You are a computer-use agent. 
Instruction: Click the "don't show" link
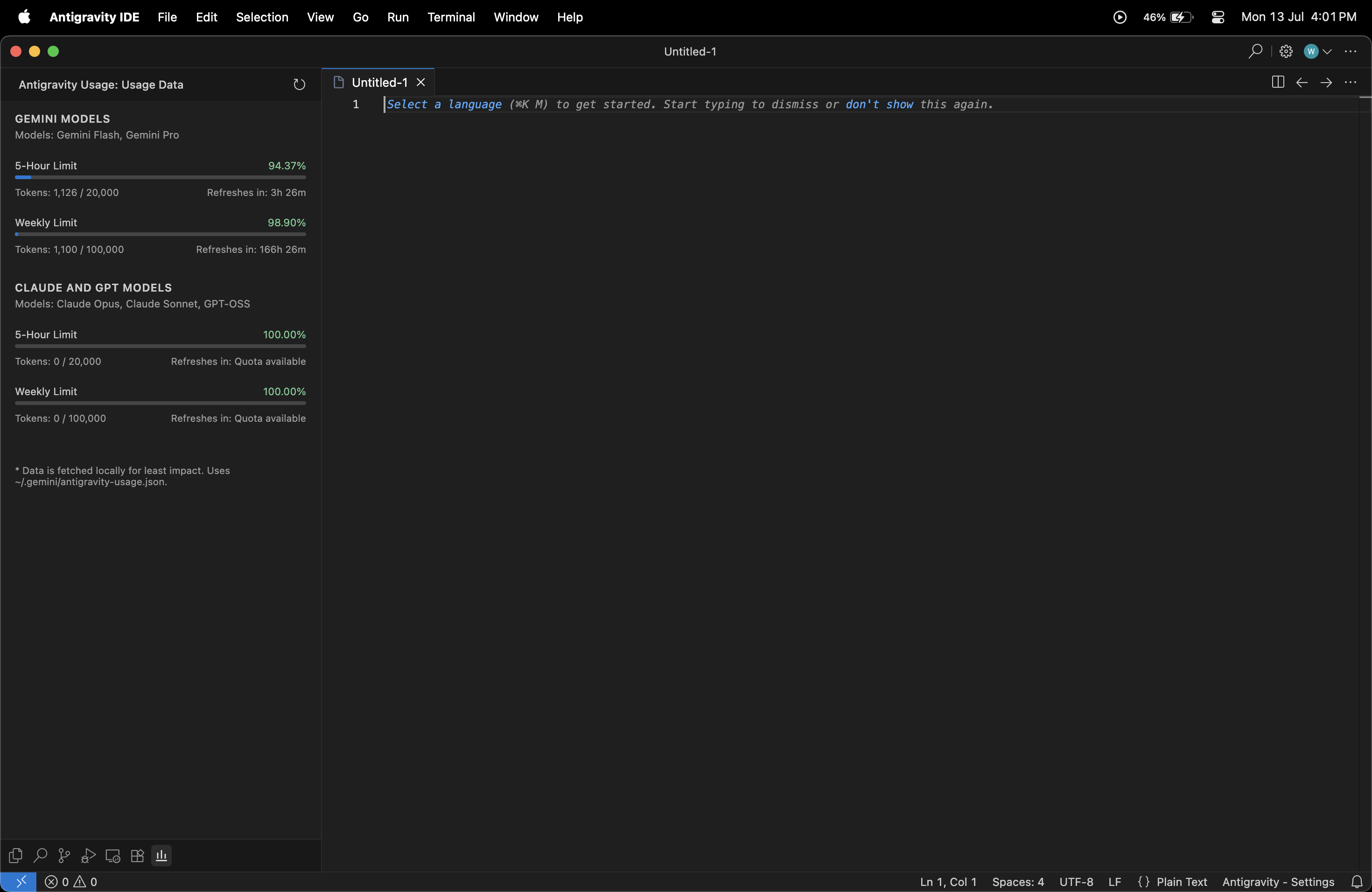click(x=879, y=105)
